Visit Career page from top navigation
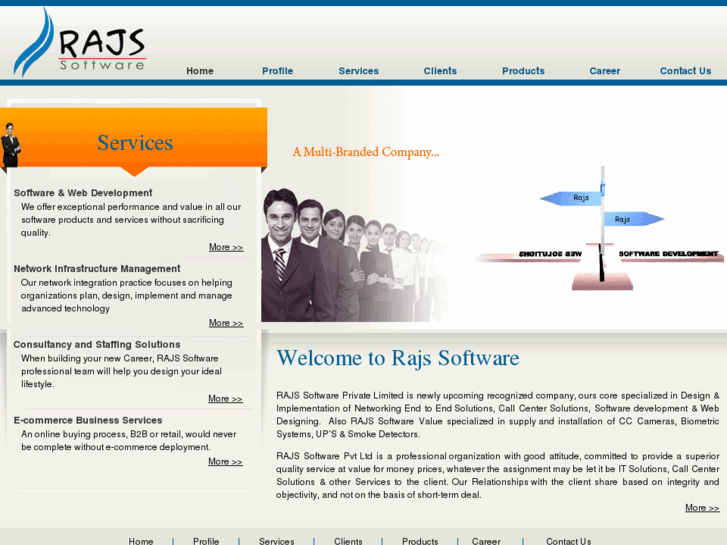This screenshot has height=545, width=727. 605,71
